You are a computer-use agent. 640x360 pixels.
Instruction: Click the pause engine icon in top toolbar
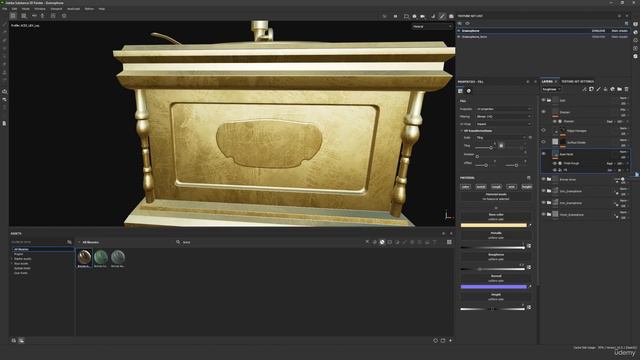[x=395, y=16]
